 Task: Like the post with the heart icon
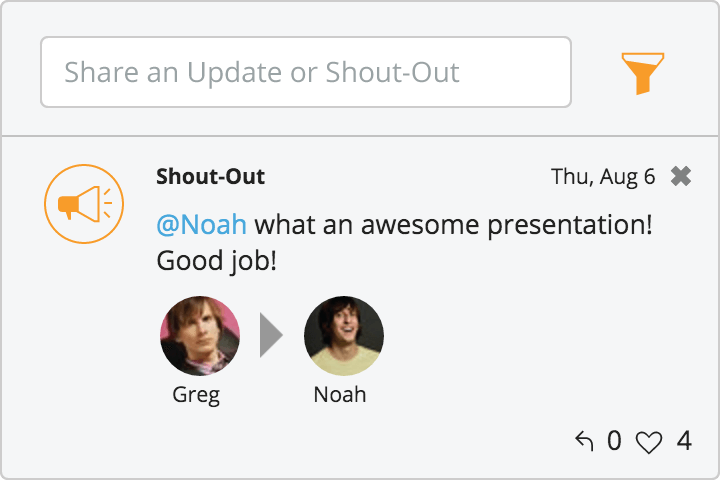649,441
